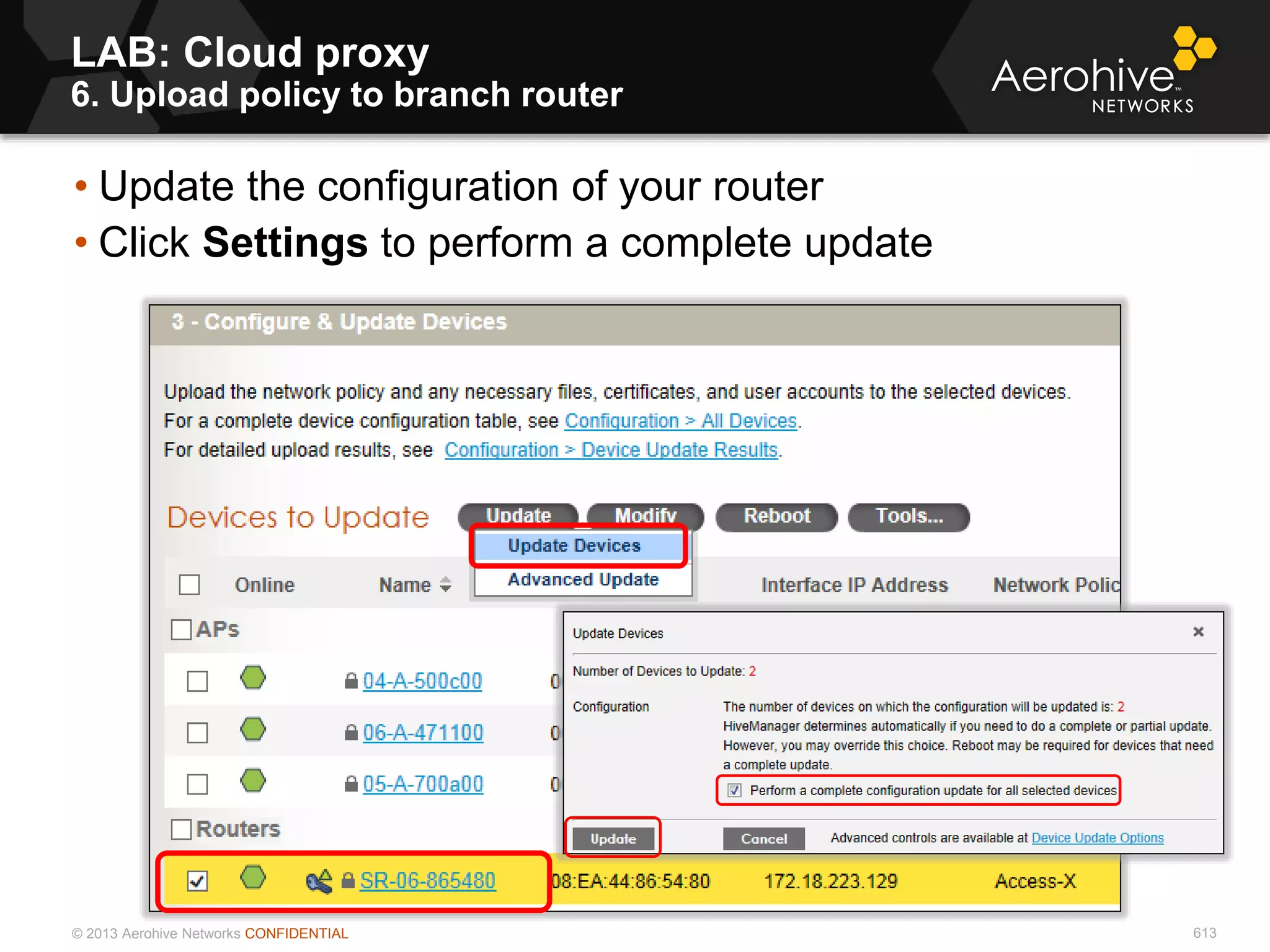
Task: Uncheck the SR-06-865480 router checkbox
Action: [x=197, y=881]
